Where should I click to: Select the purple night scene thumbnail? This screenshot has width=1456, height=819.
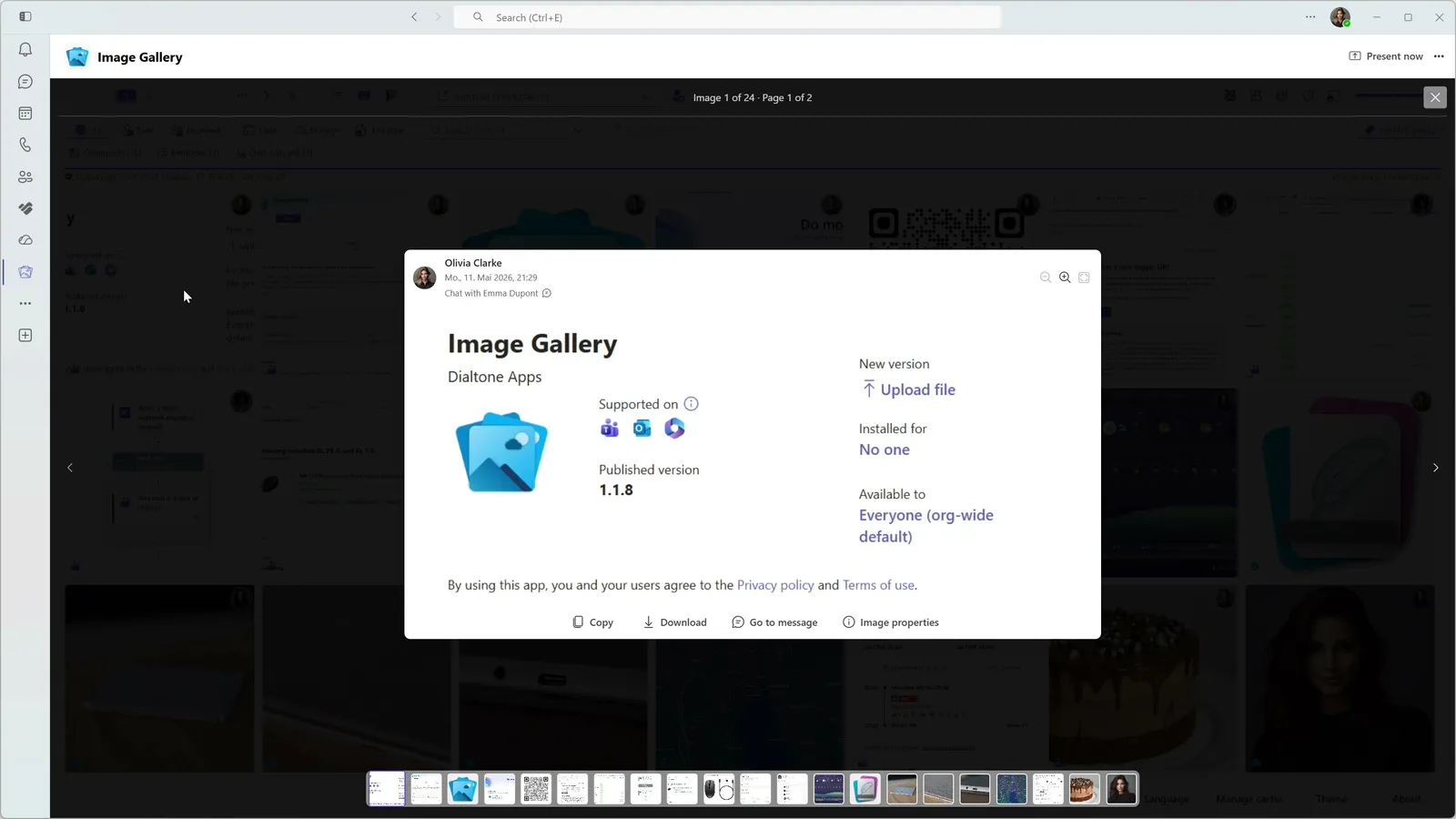[x=829, y=789]
